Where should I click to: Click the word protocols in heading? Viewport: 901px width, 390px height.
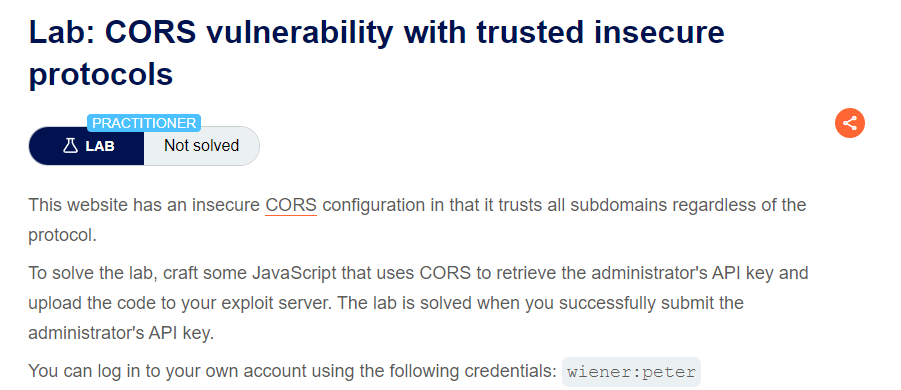point(101,74)
